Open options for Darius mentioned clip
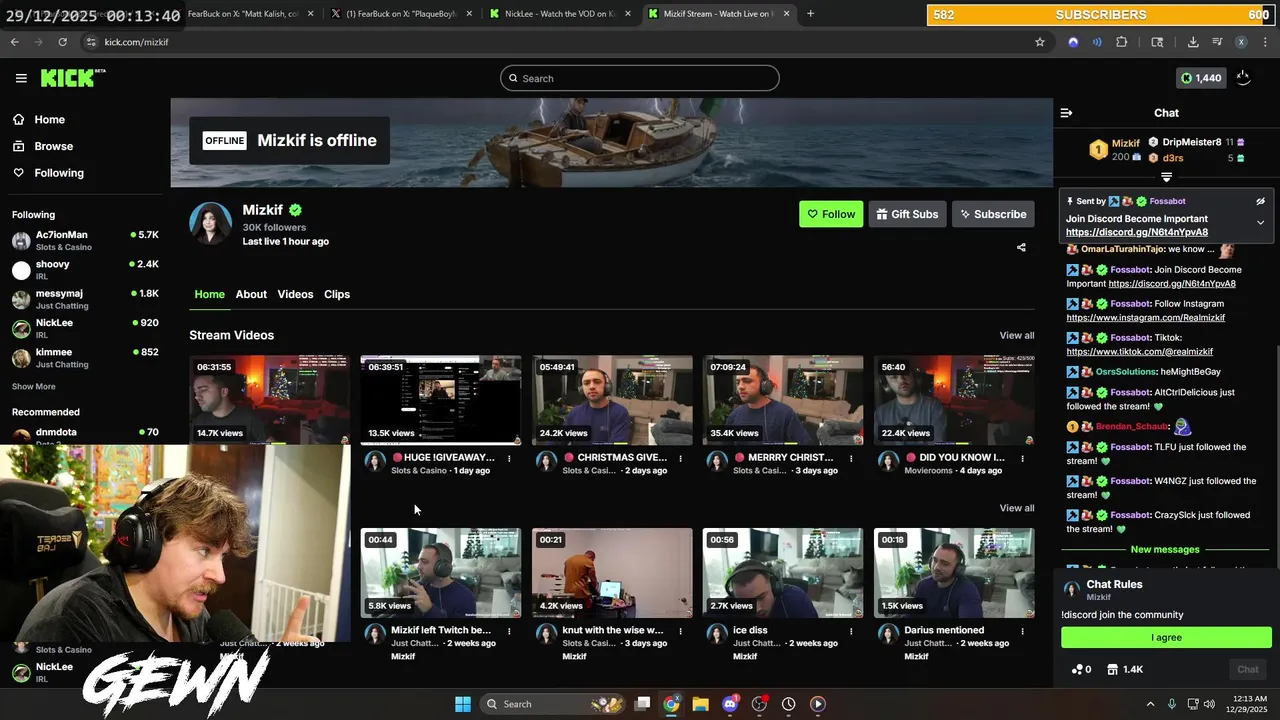Viewport: 1280px width, 720px height. point(1022,631)
